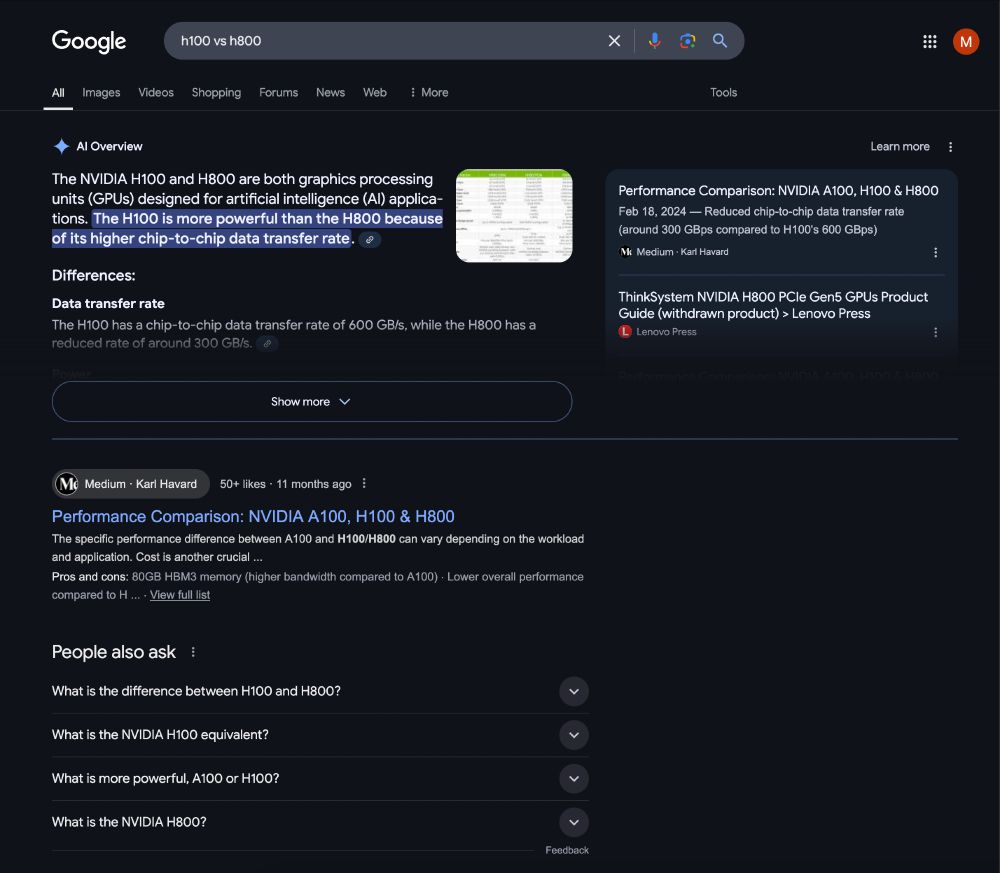The width and height of the screenshot is (1000, 873).
Task: Open AI Overview three-dot options menu
Action: pos(950,147)
